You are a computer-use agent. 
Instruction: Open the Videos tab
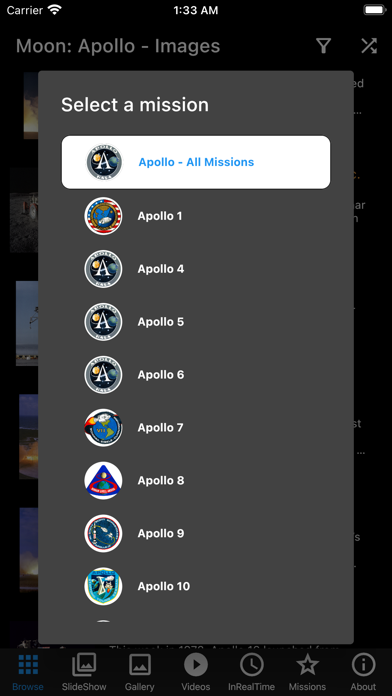click(x=196, y=672)
